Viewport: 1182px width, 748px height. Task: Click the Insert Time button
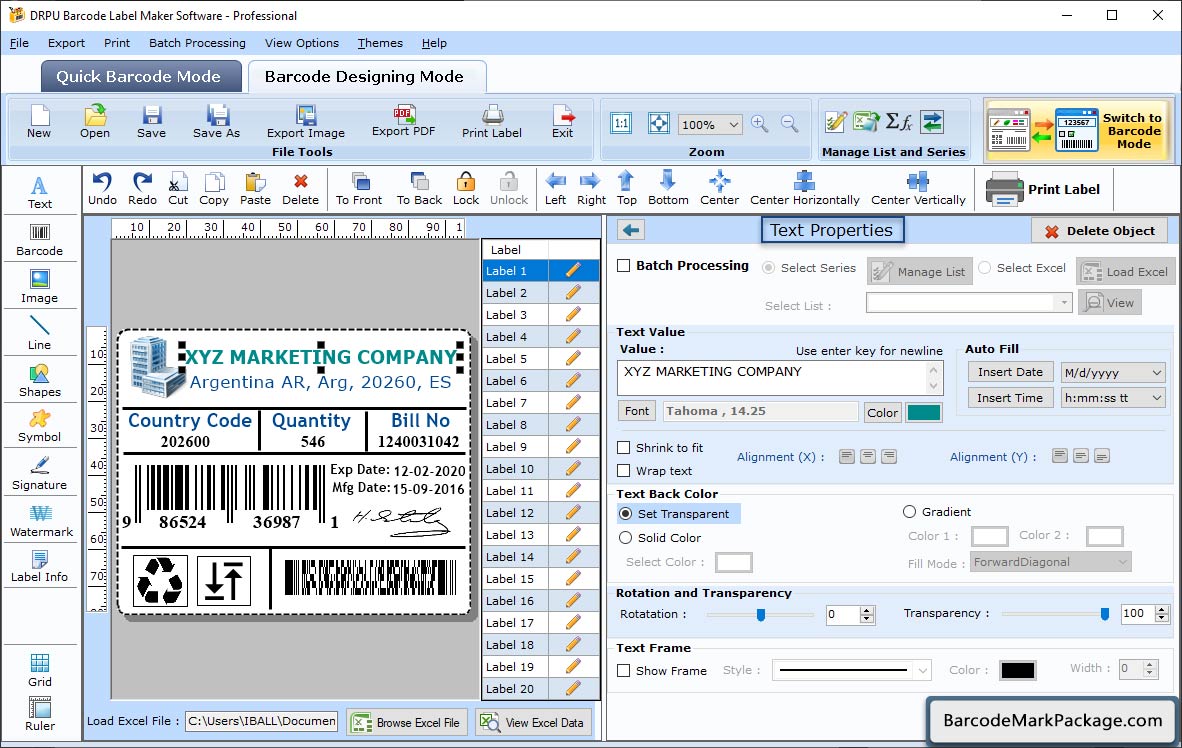point(1010,397)
